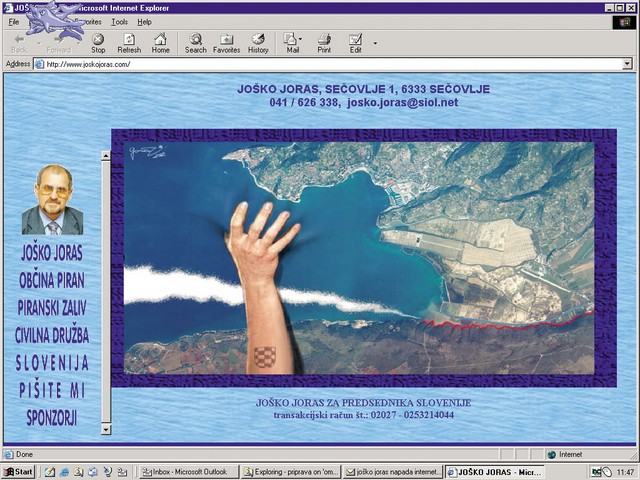Click the last quick launch icon
The height and width of the screenshot is (480, 640).
click(122, 472)
